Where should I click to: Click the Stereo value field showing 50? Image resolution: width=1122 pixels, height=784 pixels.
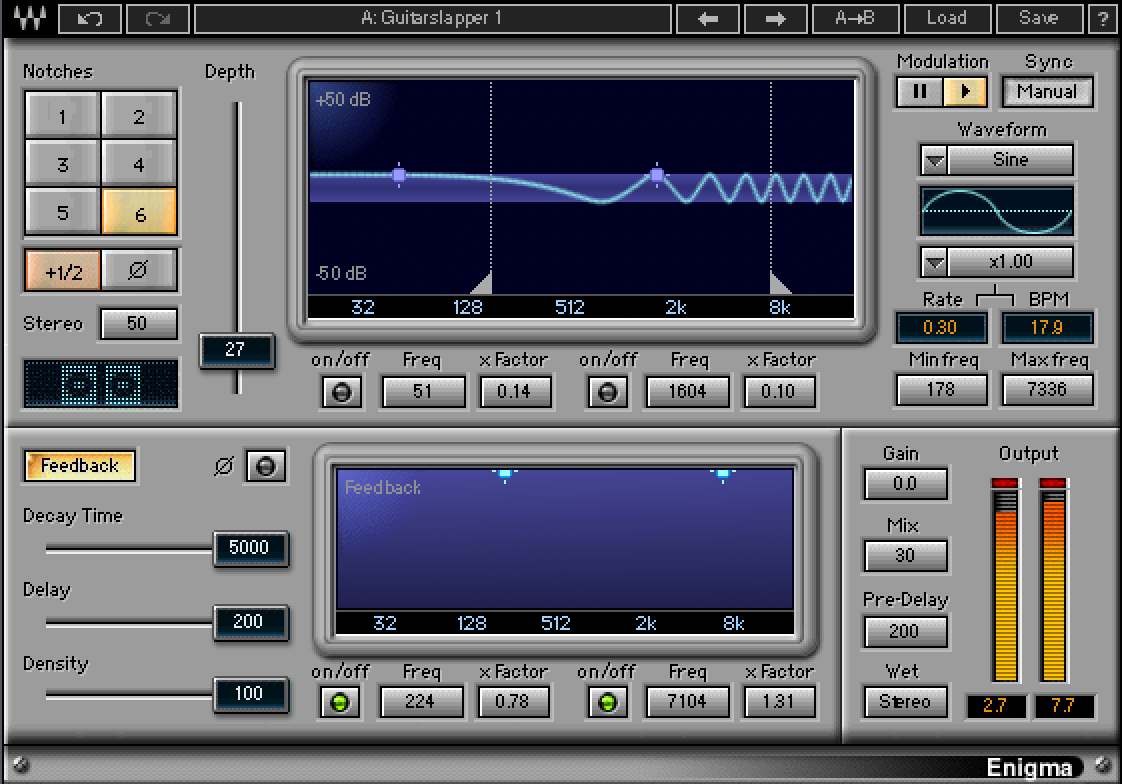pos(138,323)
